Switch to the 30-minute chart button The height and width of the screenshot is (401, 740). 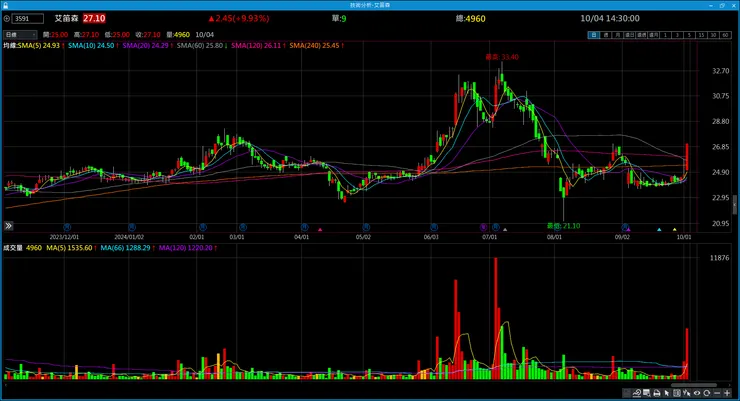[714, 35]
